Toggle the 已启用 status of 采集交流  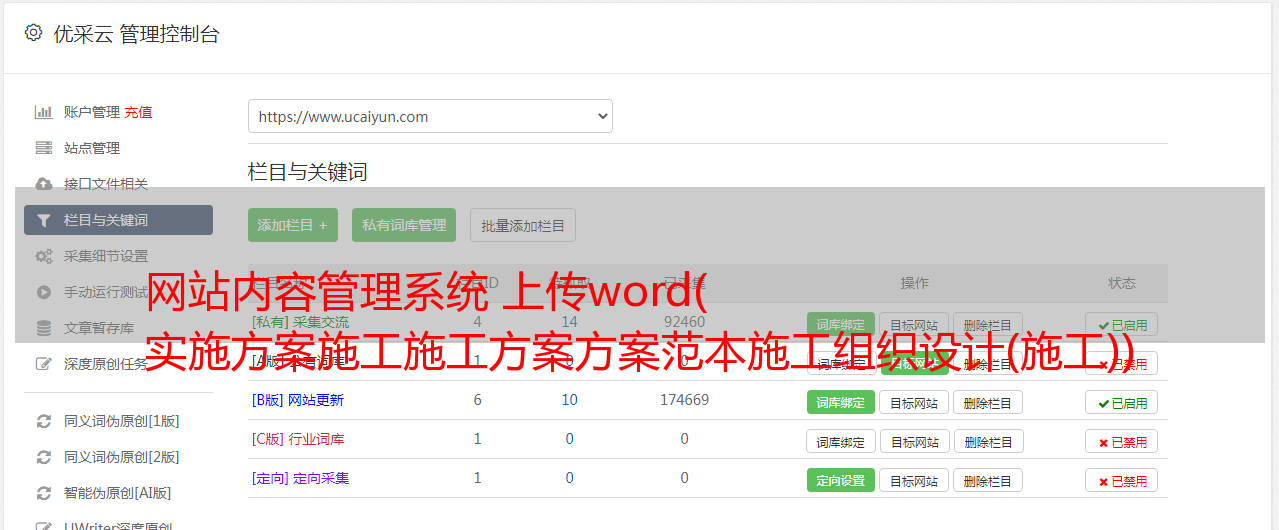click(1122, 325)
